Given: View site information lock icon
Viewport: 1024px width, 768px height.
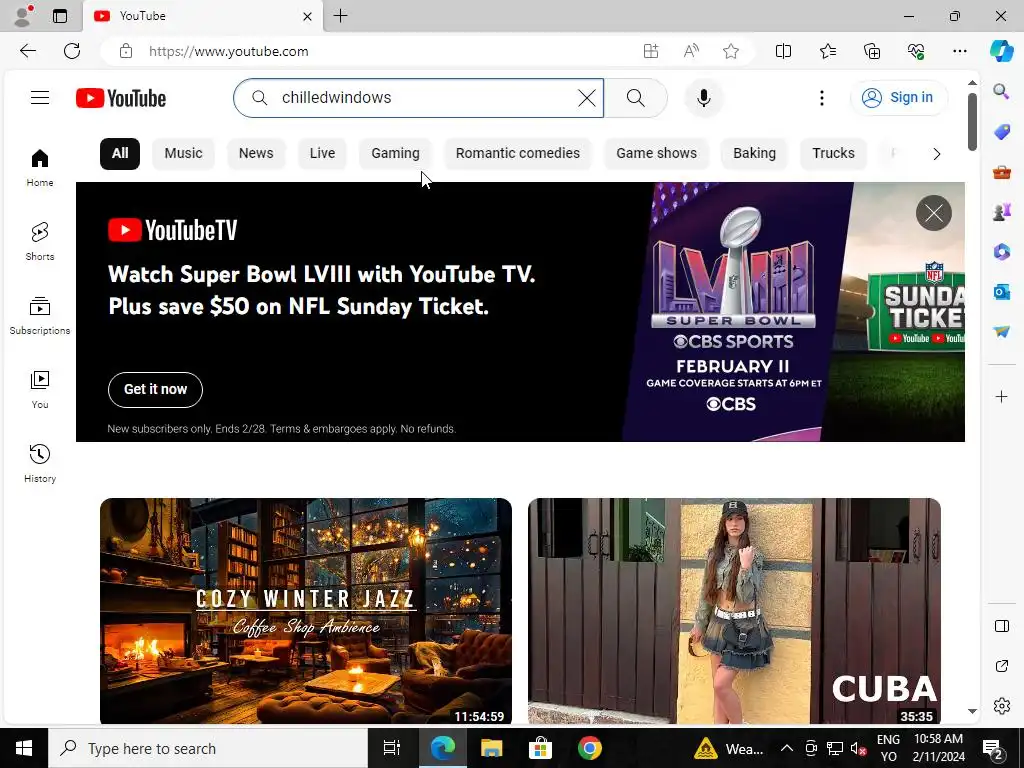Looking at the screenshot, I should pyautogui.click(x=126, y=52).
